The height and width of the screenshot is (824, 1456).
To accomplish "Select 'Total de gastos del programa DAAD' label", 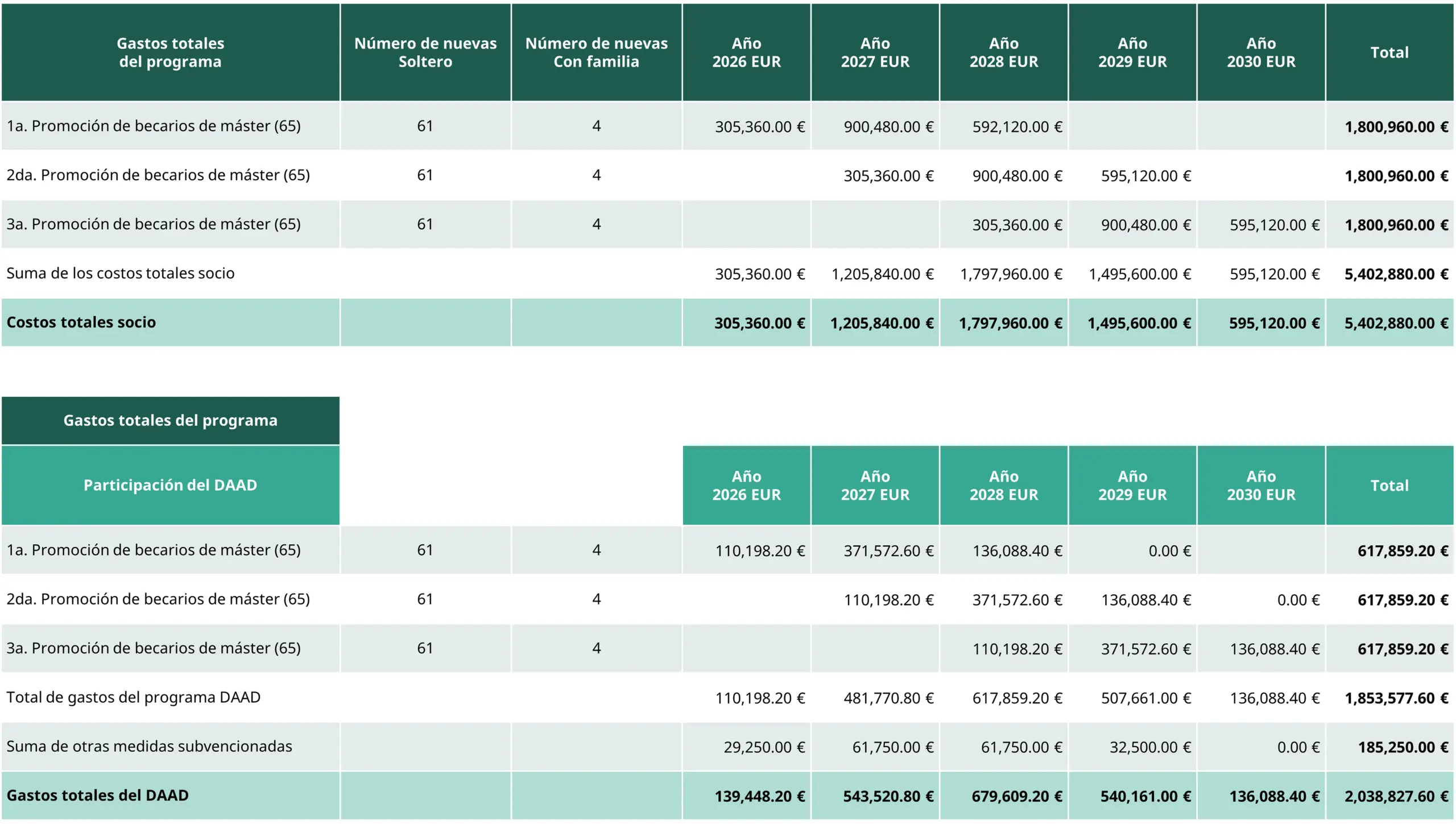I will (133, 698).
